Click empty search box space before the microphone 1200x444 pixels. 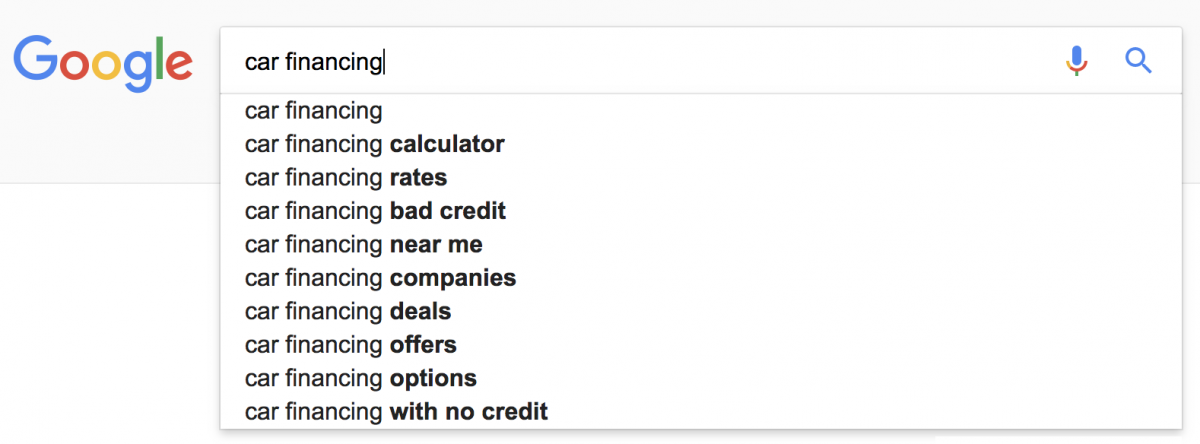[x=720, y=62]
